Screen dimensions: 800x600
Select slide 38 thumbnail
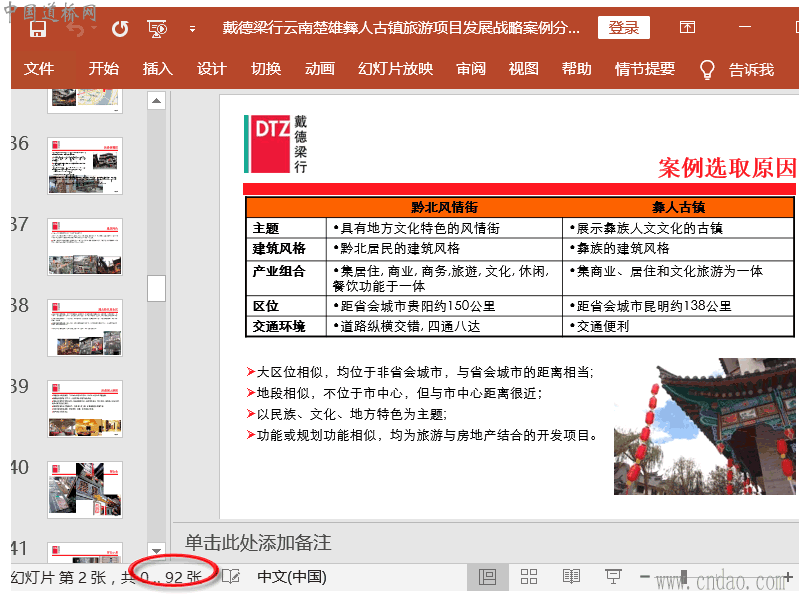tap(85, 327)
